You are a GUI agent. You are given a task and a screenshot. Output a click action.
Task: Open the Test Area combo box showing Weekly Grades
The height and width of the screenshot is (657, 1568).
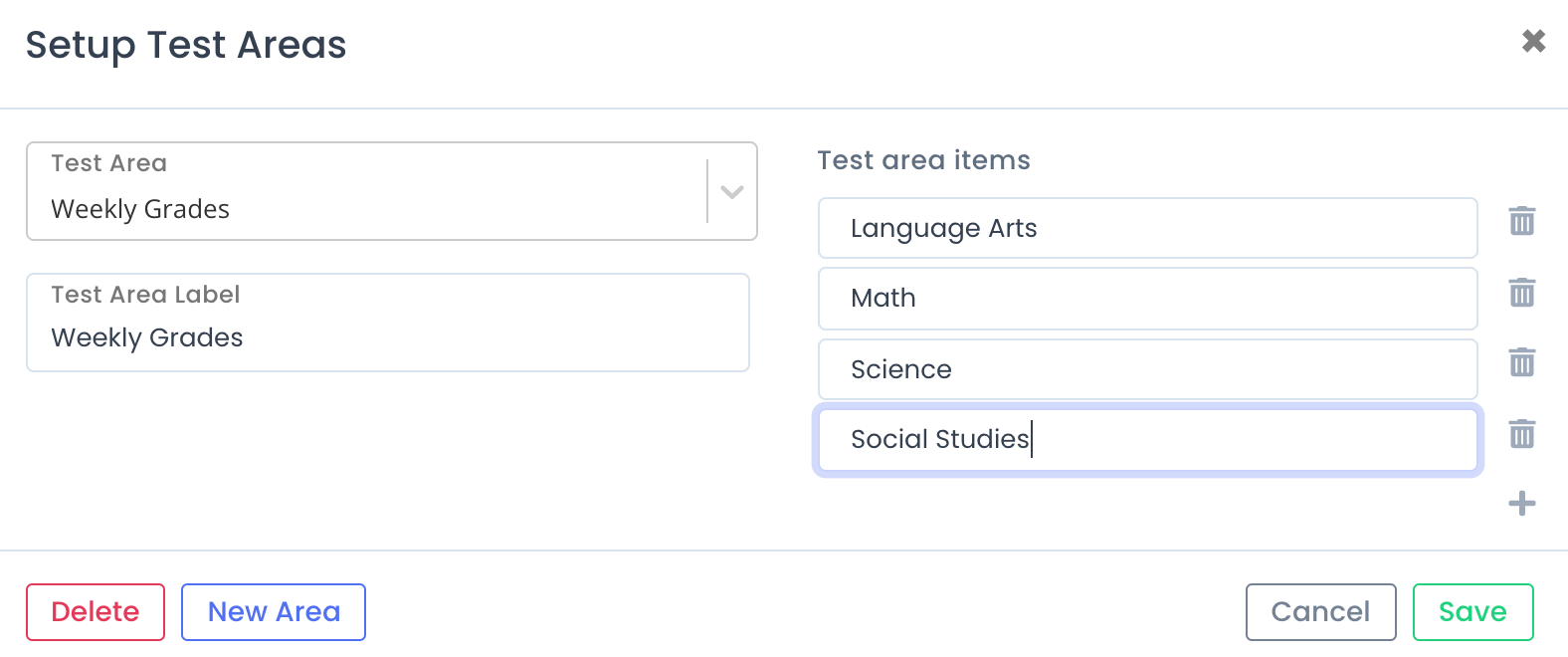pyautogui.click(x=392, y=191)
